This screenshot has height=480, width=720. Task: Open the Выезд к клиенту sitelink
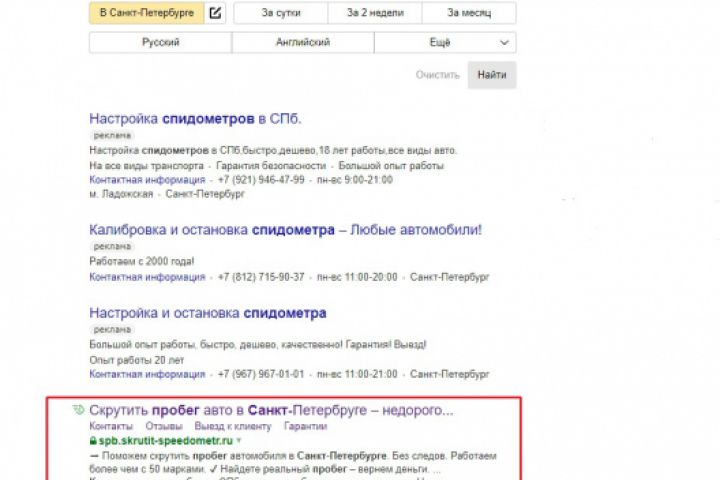tap(233, 426)
